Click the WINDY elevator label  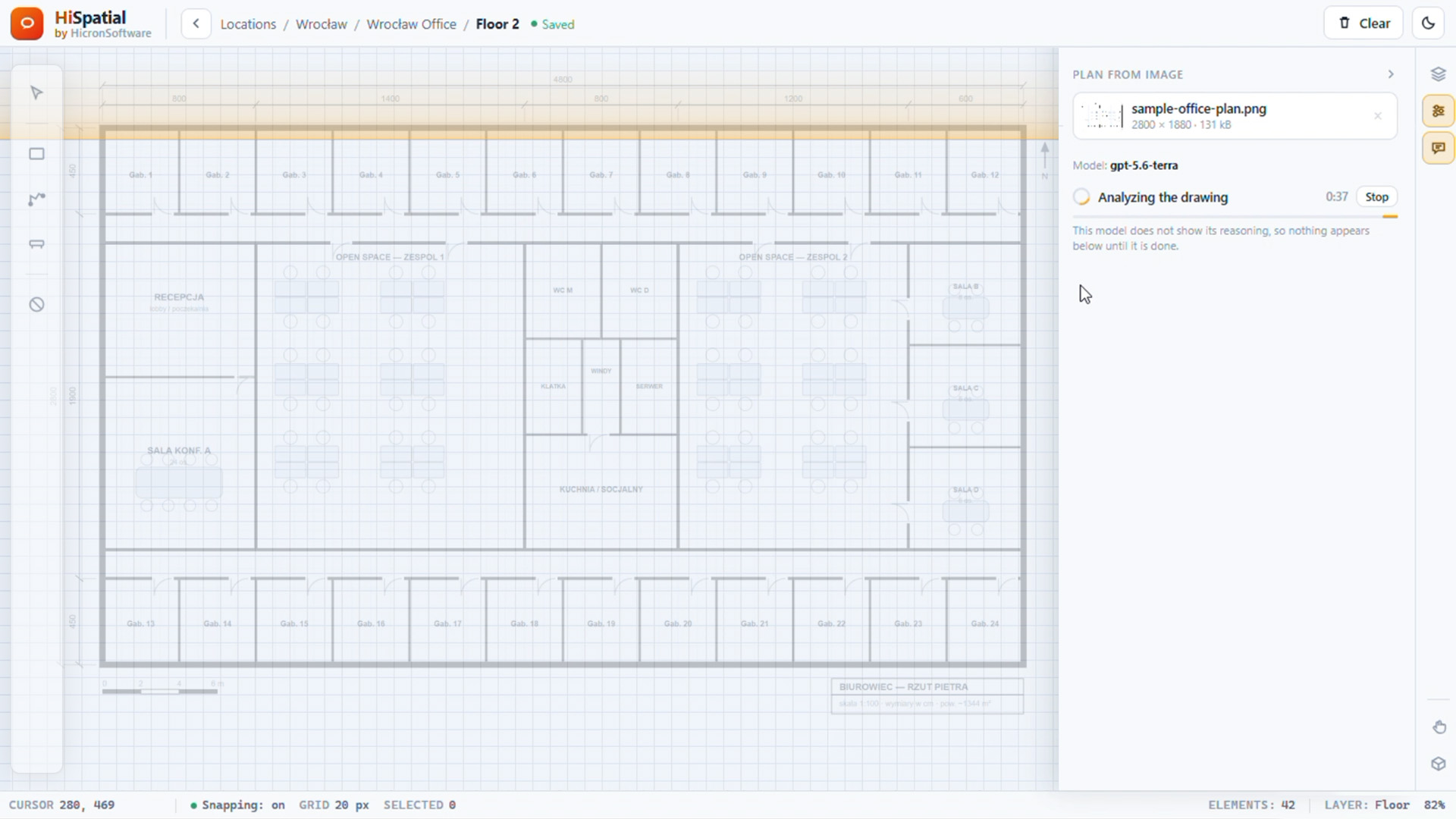[x=601, y=371]
